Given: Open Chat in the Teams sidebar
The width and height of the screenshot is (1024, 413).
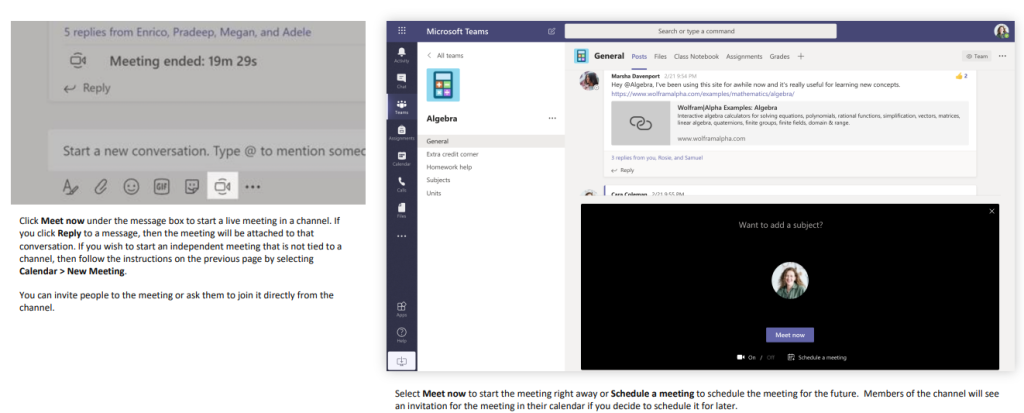Looking at the screenshot, I should pyautogui.click(x=401, y=80).
